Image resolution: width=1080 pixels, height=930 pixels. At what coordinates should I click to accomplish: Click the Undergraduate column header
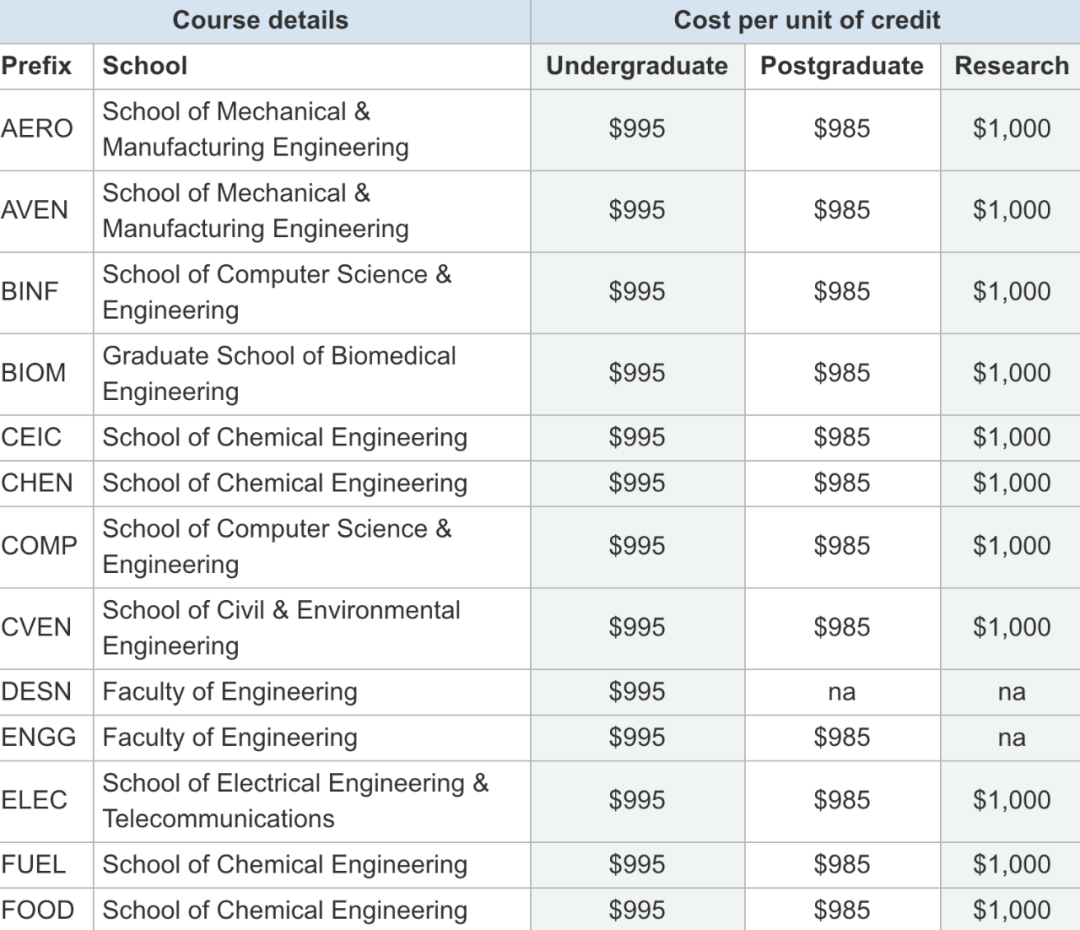click(x=637, y=66)
